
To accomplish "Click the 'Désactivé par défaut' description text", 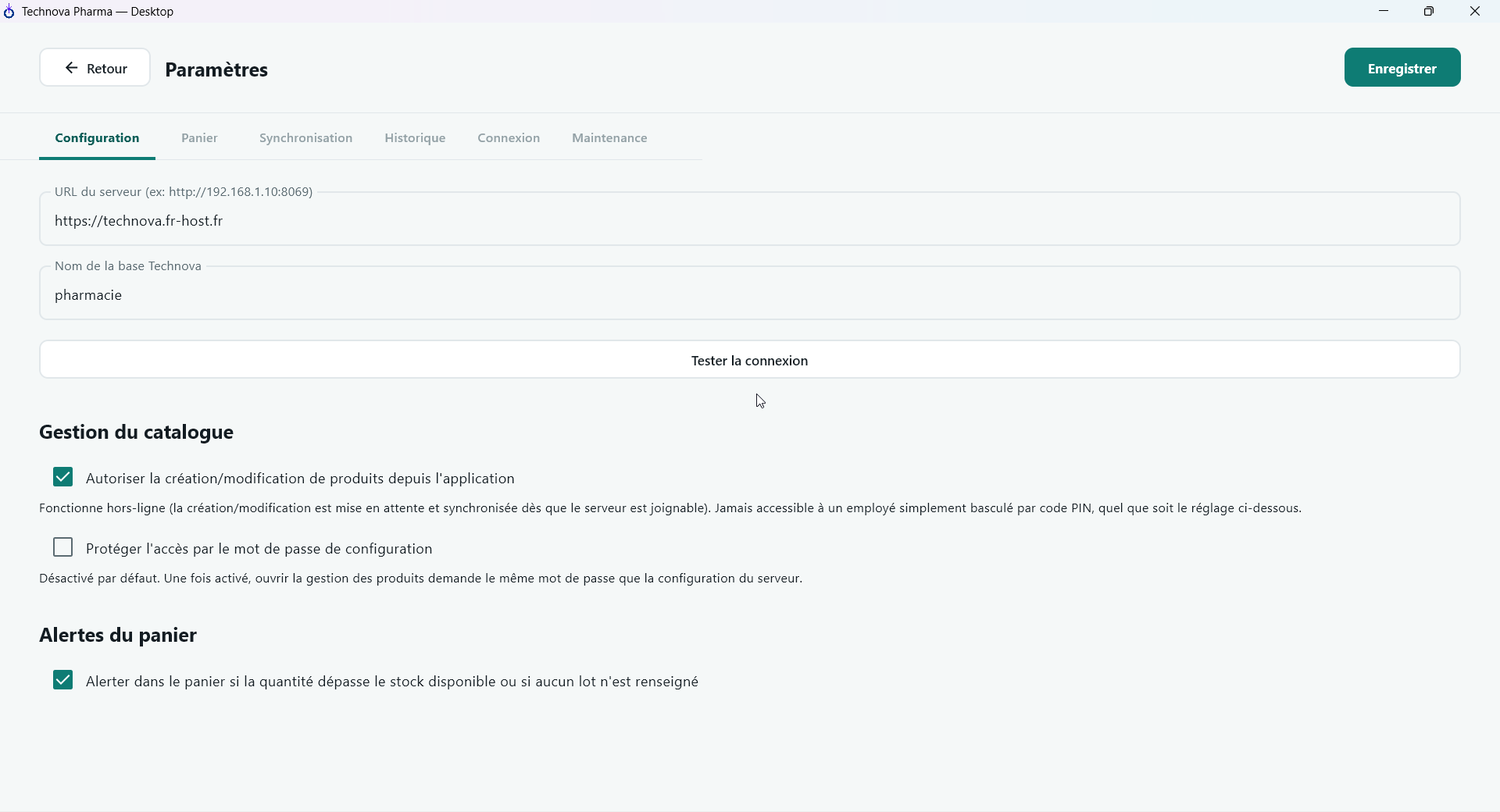I will point(421,579).
